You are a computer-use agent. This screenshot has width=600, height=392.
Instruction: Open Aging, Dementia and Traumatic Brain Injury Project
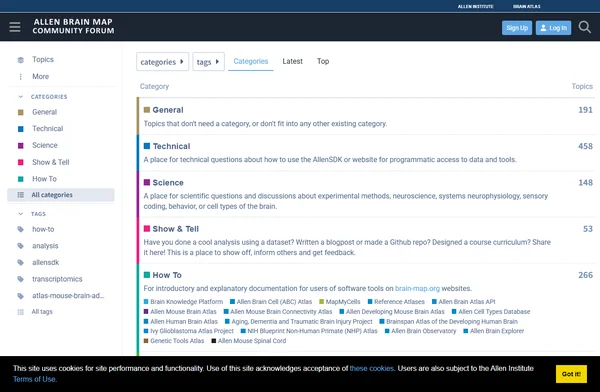tap(298, 322)
